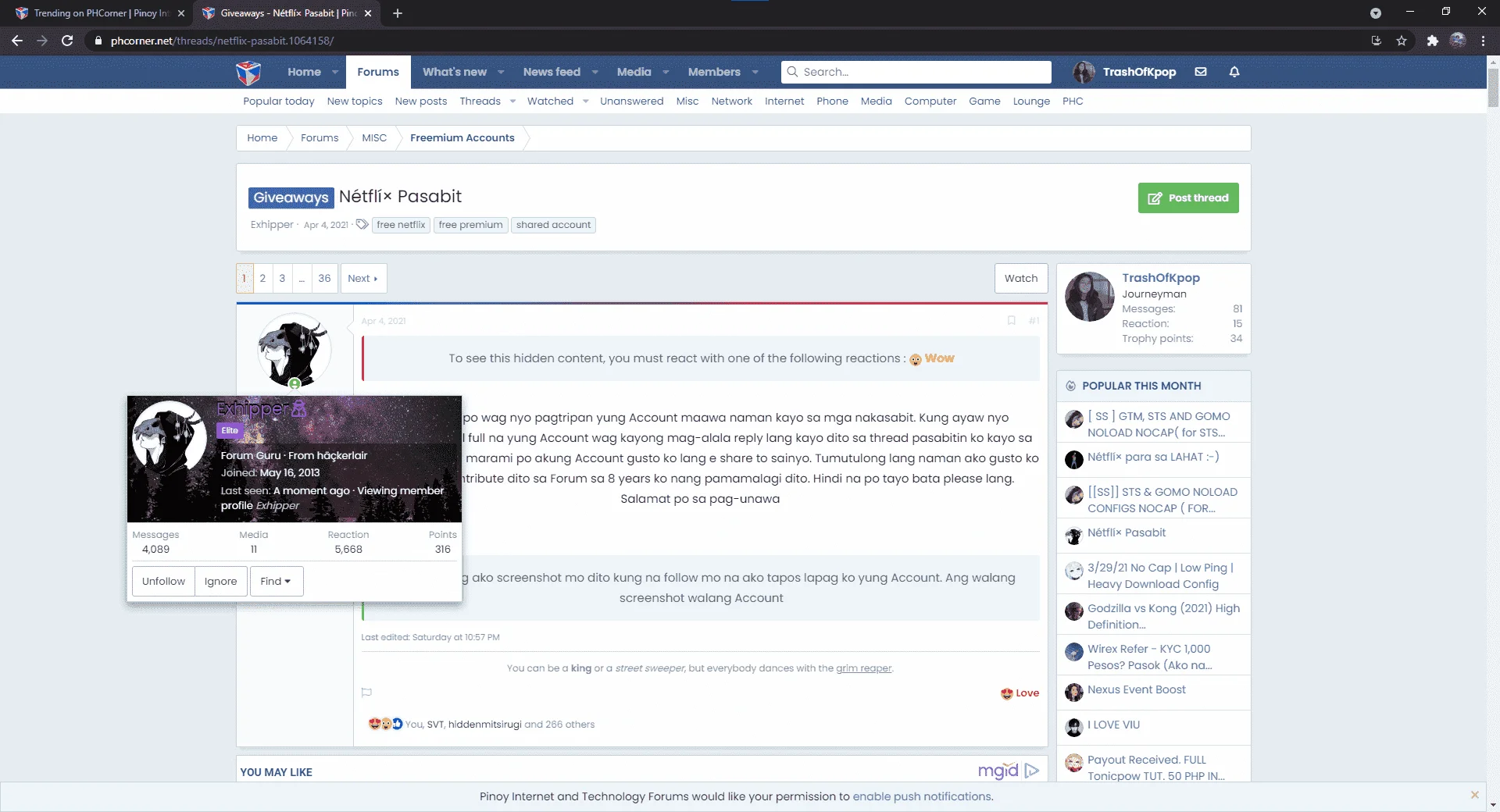Click the mgid ad arrow icon
Image resolution: width=1500 pixels, height=812 pixels.
click(1032, 771)
